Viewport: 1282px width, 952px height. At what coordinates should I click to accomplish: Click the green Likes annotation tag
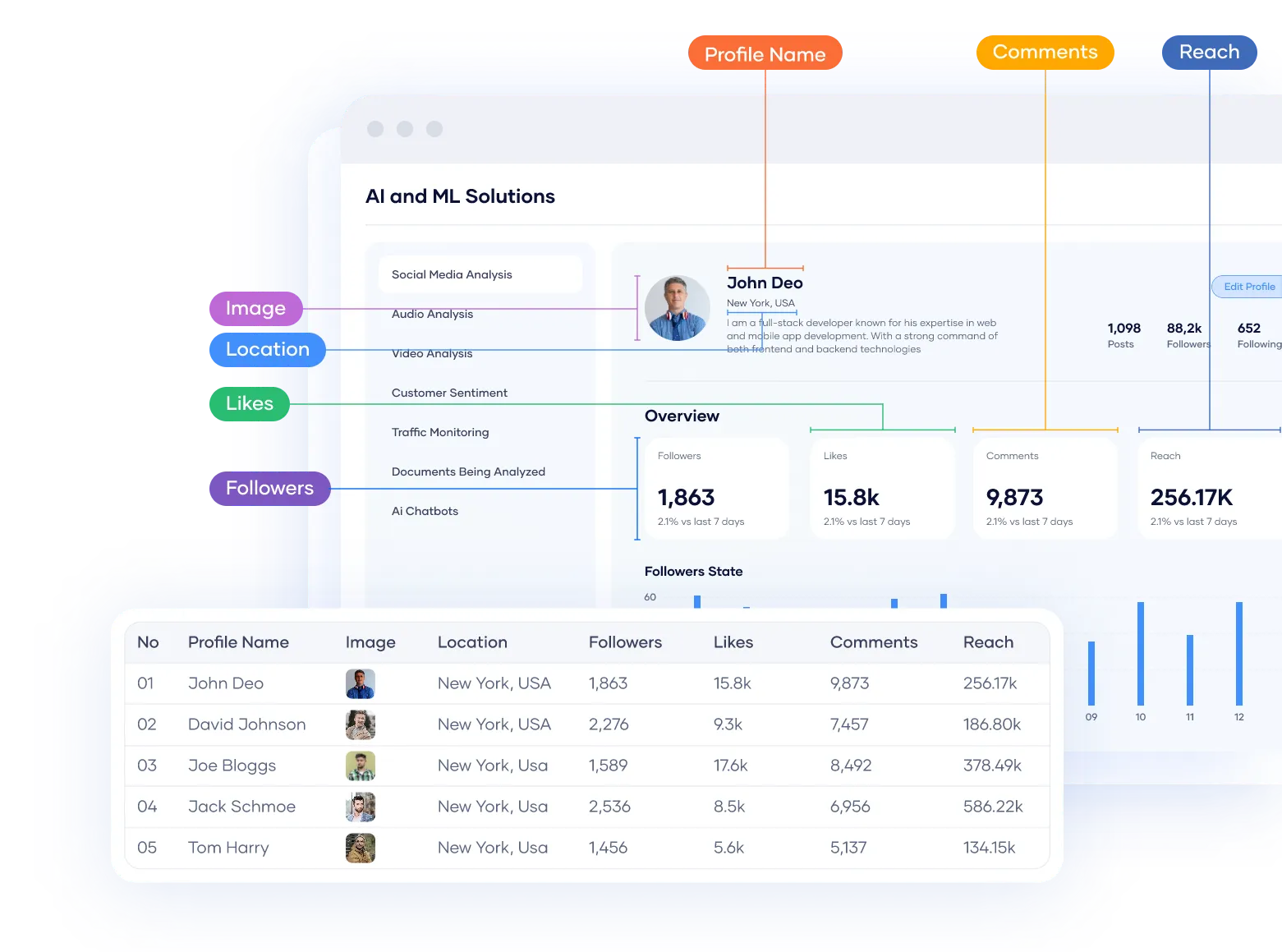(249, 403)
